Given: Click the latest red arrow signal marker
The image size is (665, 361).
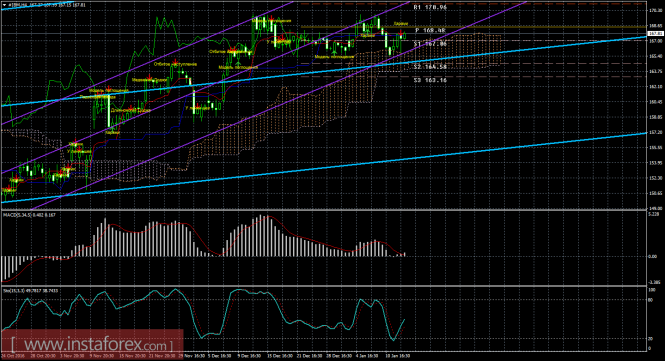Looking at the screenshot, I should (x=400, y=33).
